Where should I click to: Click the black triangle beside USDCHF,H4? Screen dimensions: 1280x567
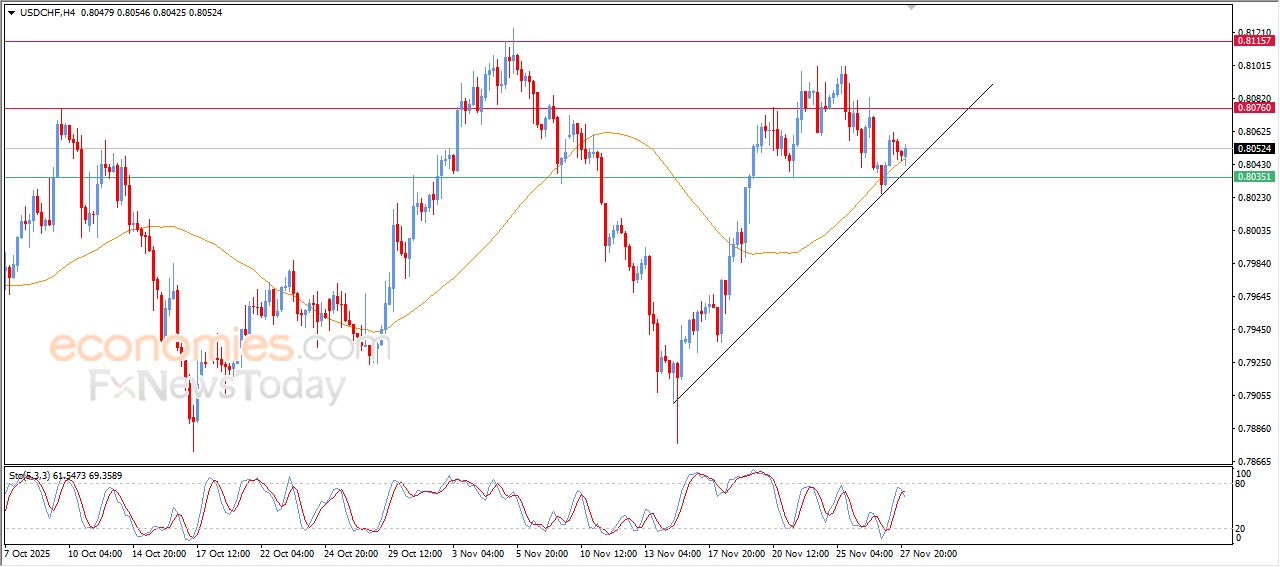pos(11,12)
